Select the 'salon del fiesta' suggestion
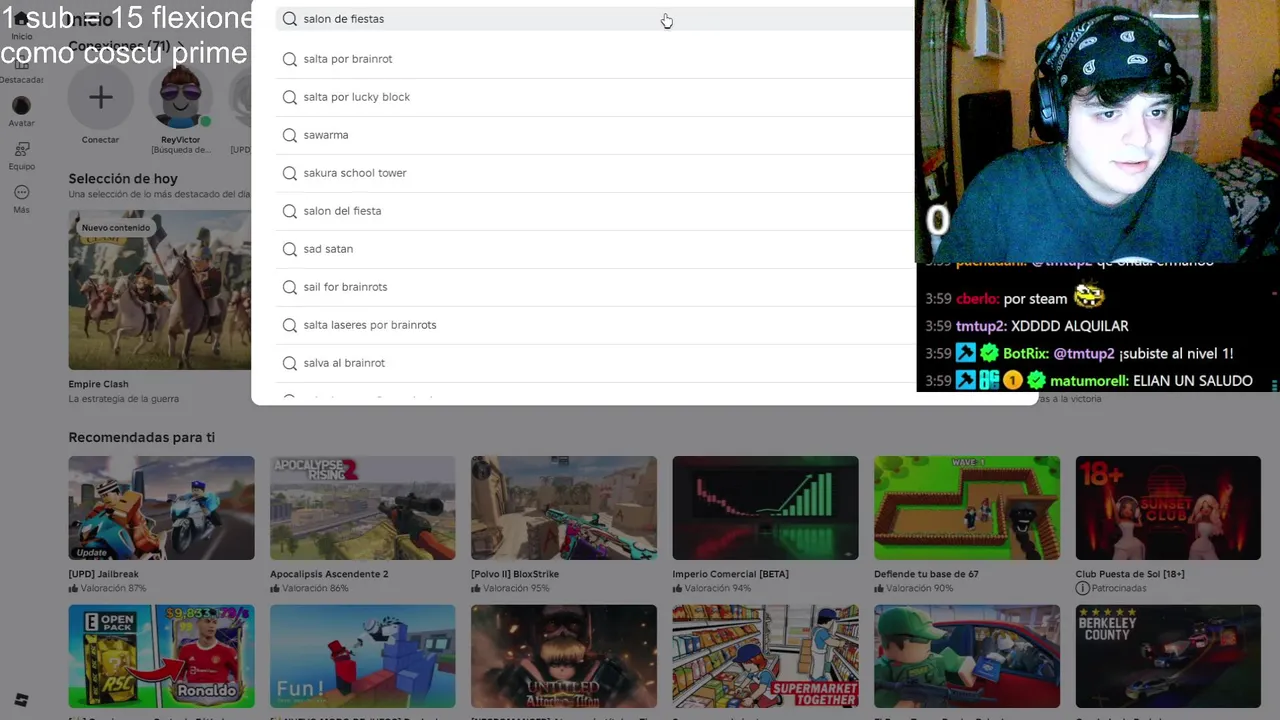 (595, 211)
